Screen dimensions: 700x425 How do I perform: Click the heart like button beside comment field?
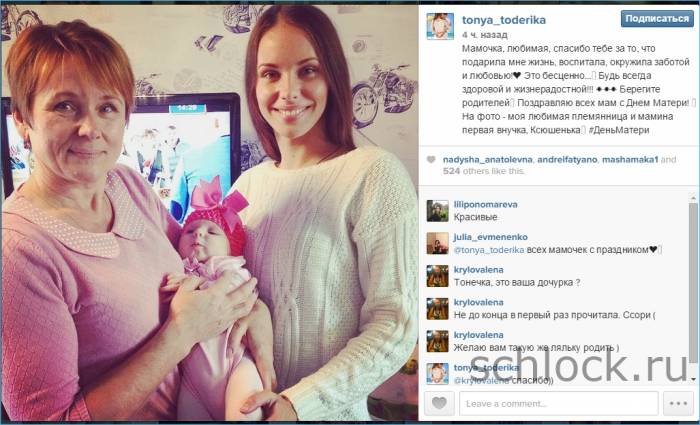(x=439, y=403)
